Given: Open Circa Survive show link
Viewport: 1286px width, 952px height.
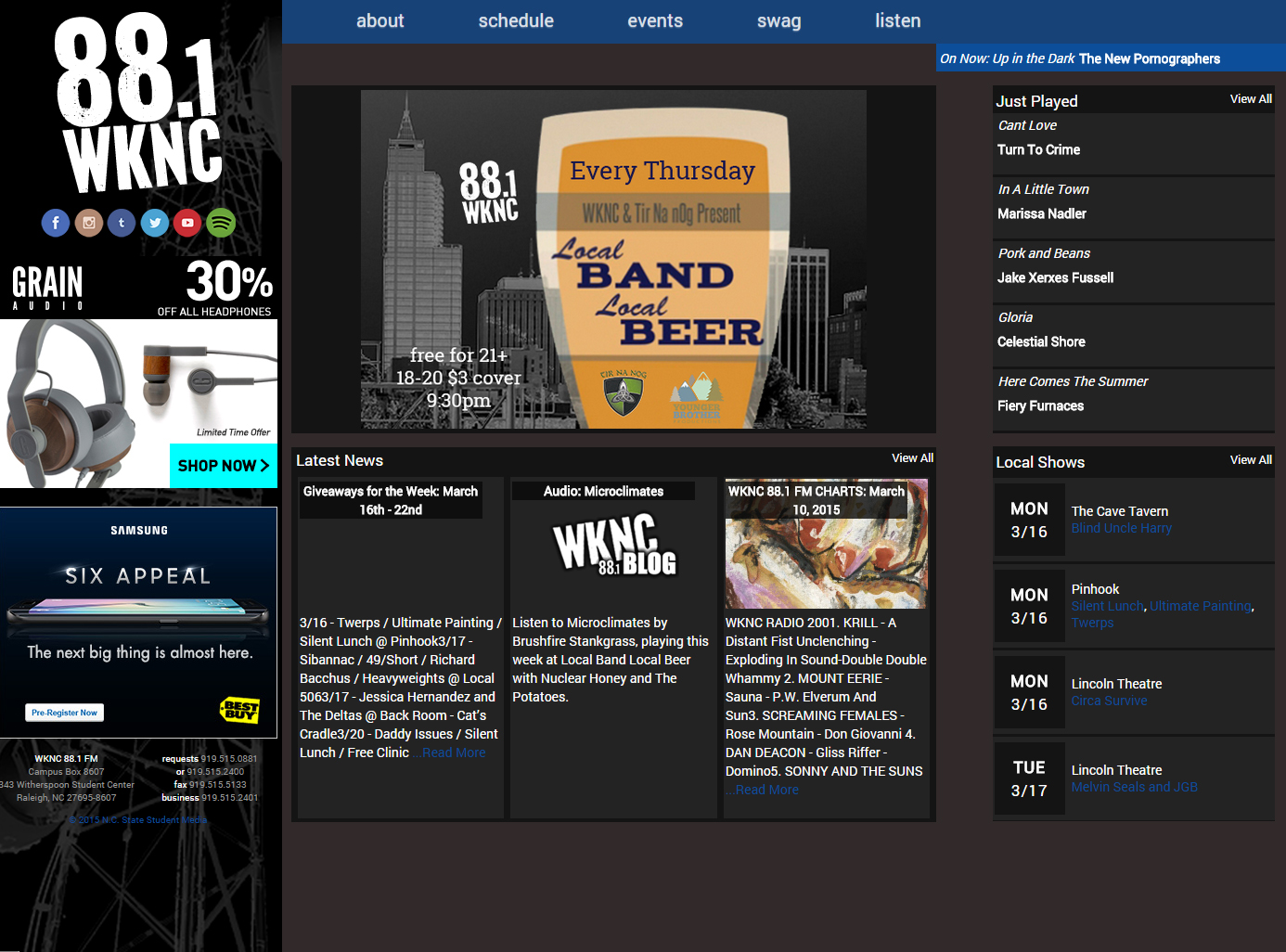Looking at the screenshot, I should pos(1109,701).
